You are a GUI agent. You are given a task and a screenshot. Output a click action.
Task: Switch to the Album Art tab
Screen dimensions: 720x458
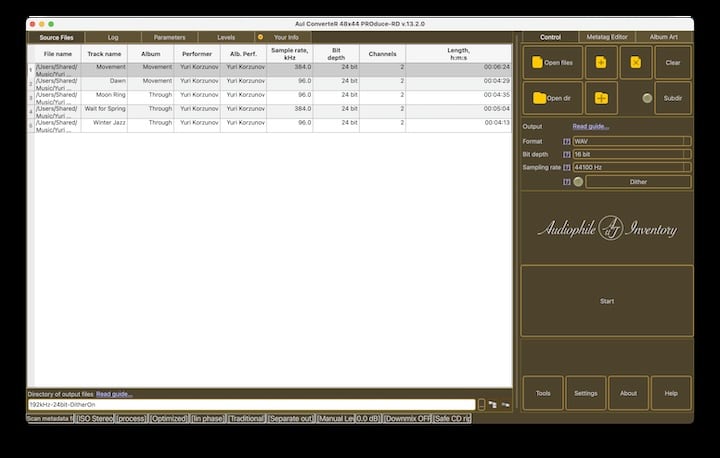pyautogui.click(x=664, y=37)
